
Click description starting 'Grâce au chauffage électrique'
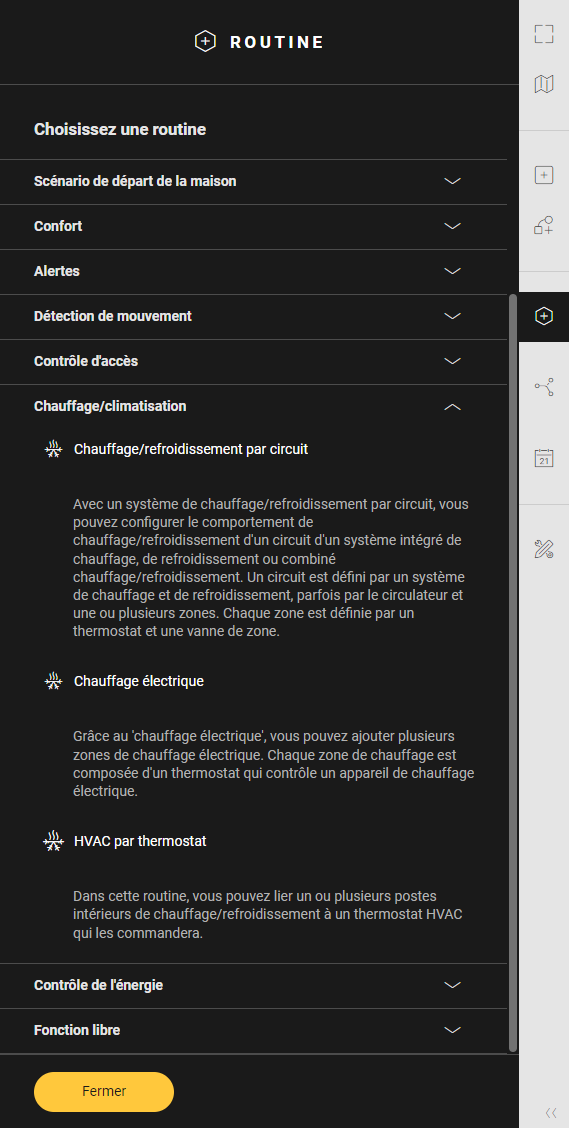pyautogui.click(x=273, y=764)
